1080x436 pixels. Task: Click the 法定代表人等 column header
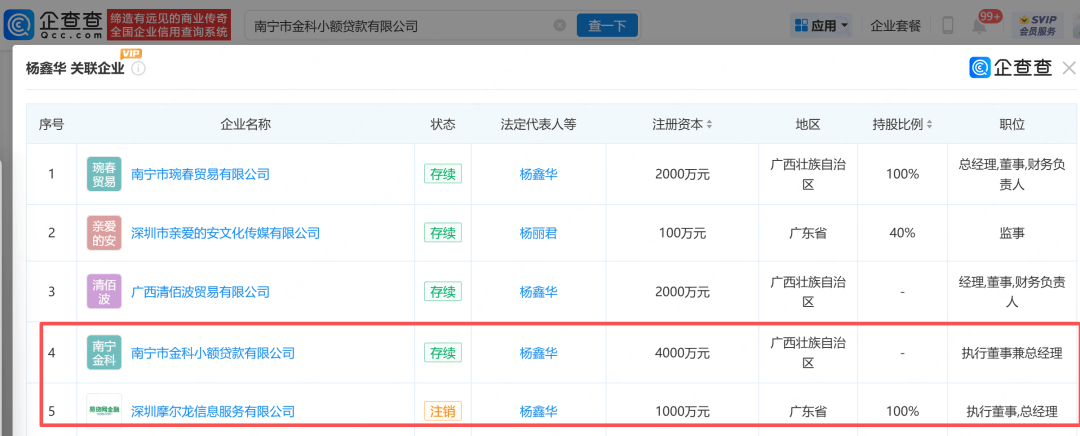539,125
